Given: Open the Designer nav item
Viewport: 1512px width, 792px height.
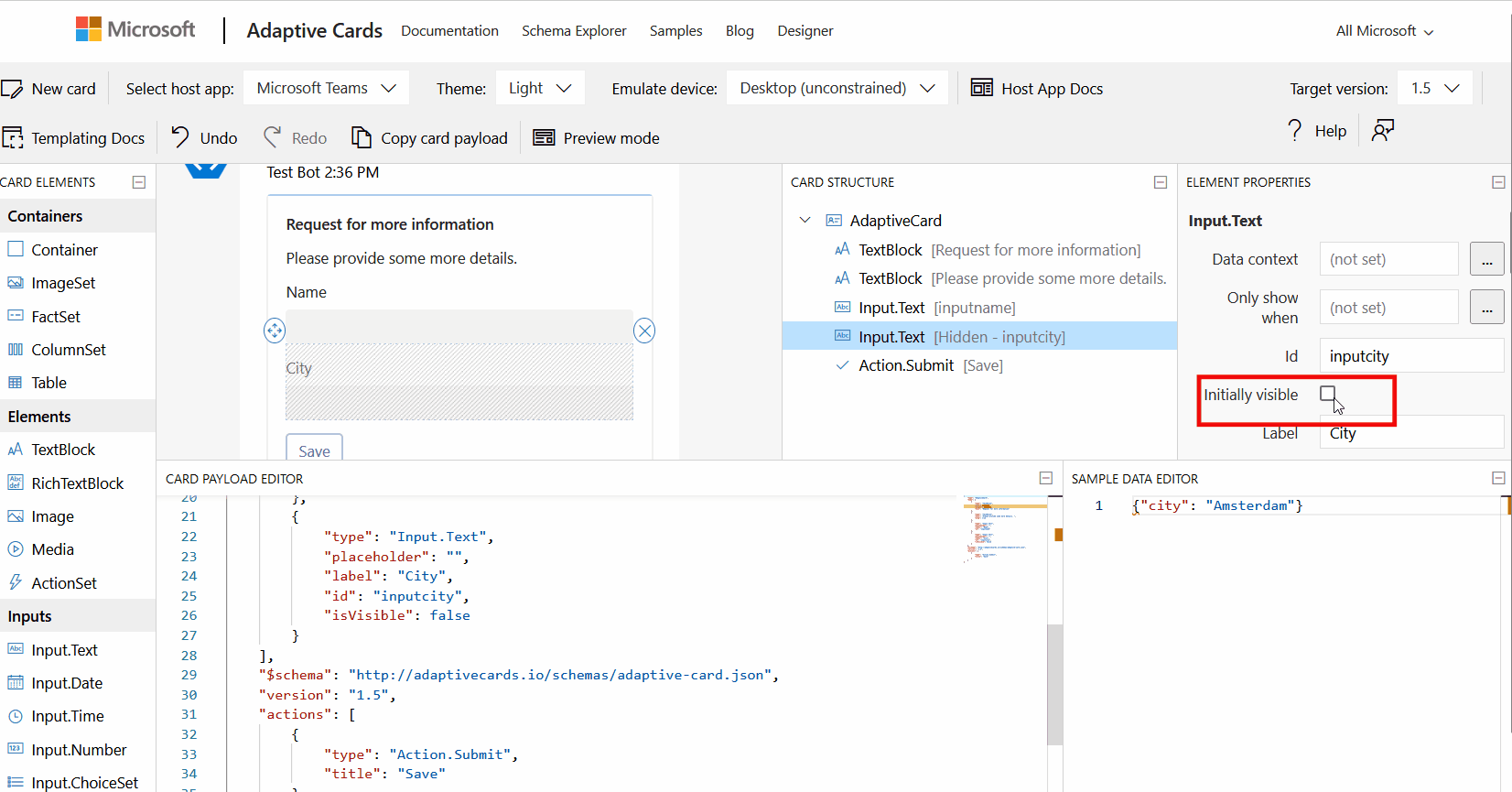Looking at the screenshot, I should 805,31.
